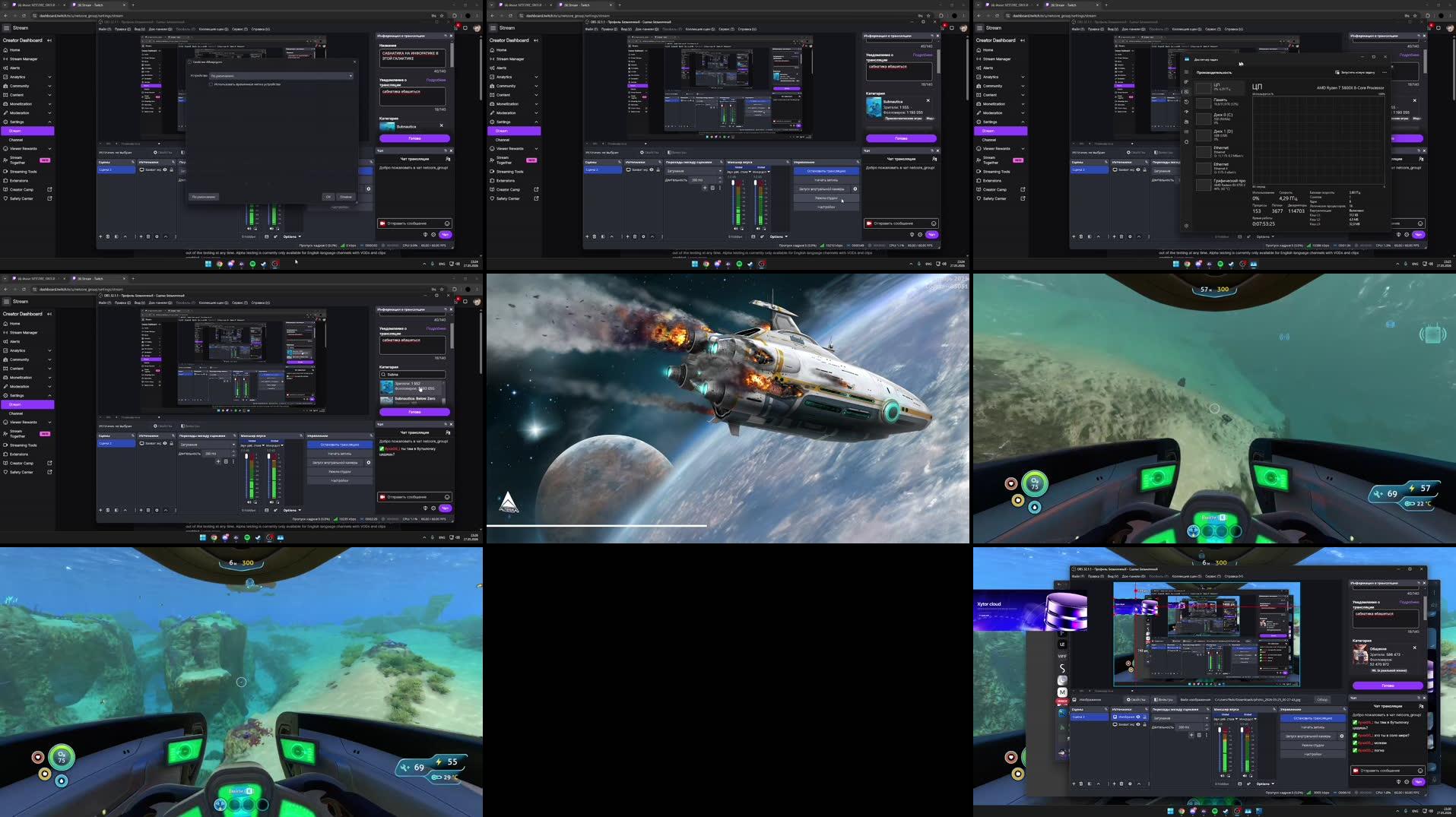Viewport: 1456px width, 817px height.
Task: Open the Устройство dropdown in properties dialog
Action: pyautogui.click(x=281, y=76)
